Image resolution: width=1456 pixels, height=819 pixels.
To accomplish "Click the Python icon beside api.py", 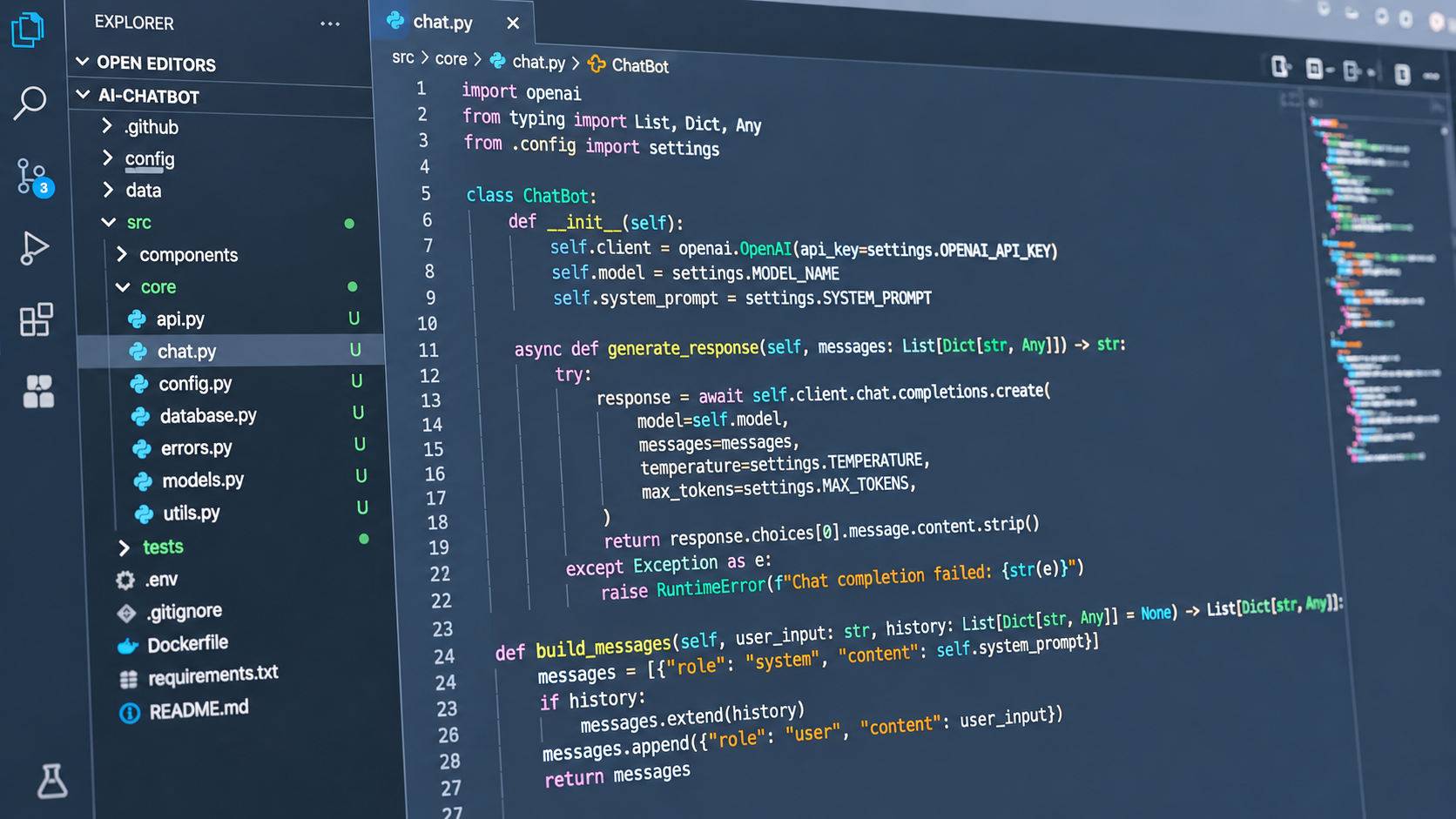I will 137,319.
